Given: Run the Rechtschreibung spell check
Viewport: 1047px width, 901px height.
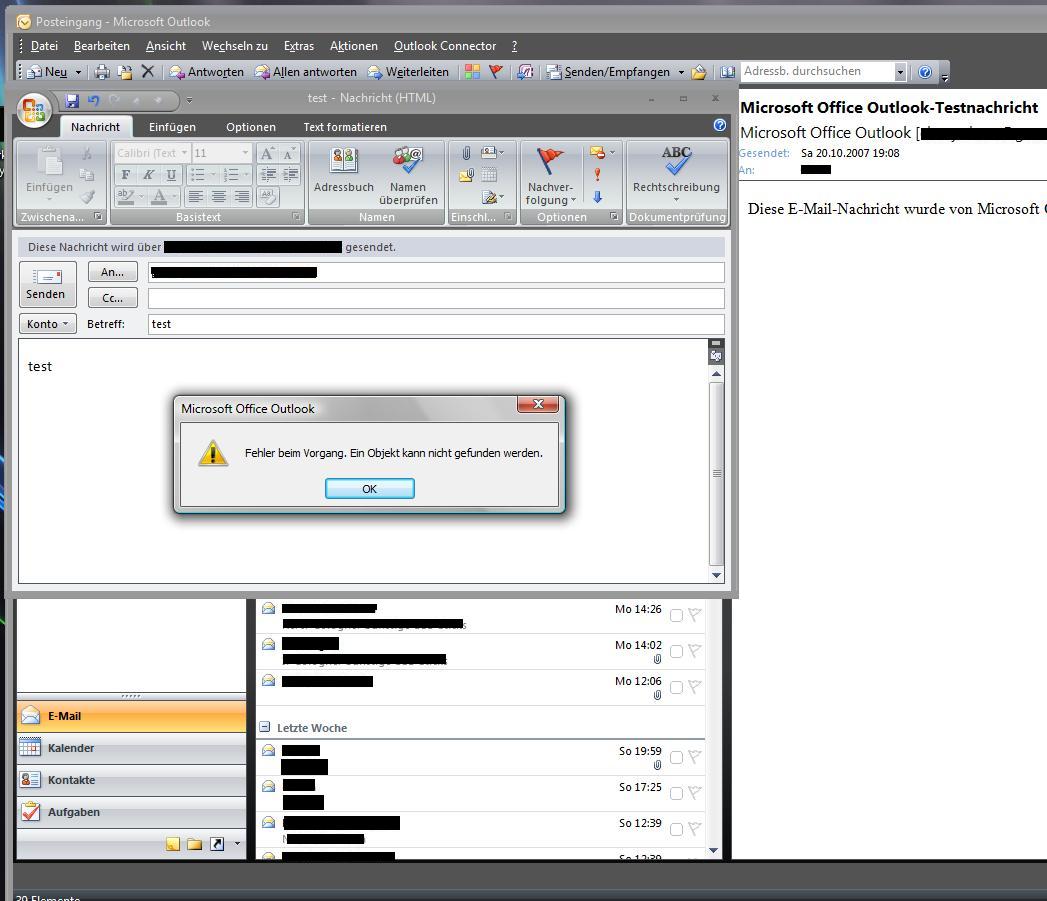Looking at the screenshot, I should click(676, 174).
